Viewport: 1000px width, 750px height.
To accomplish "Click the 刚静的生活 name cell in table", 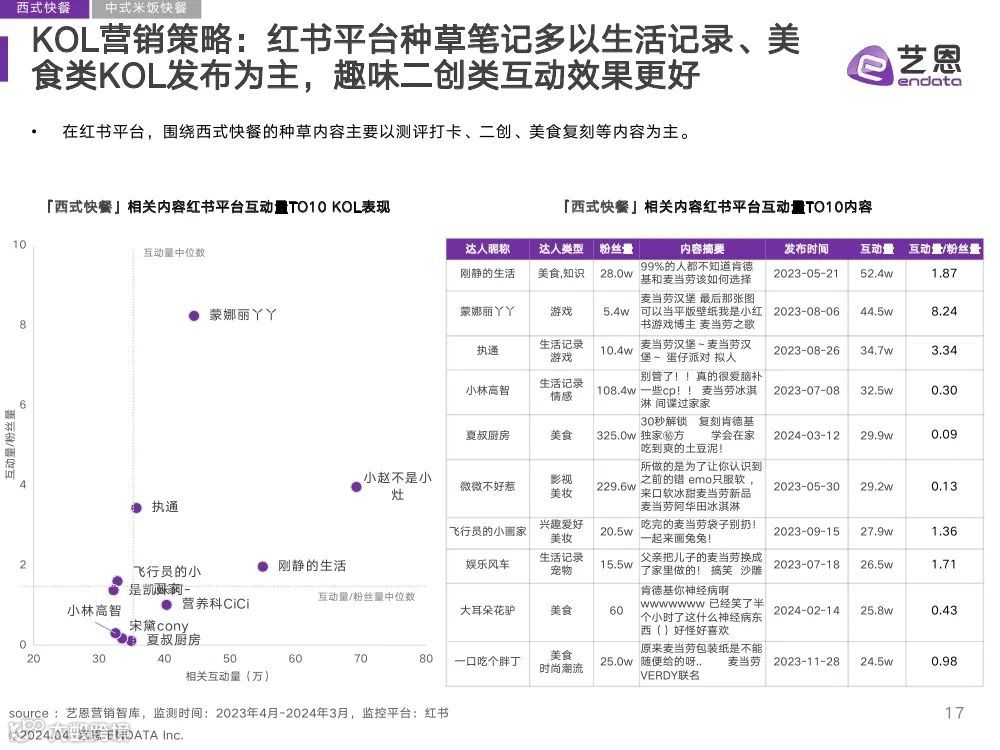I will [487, 274].
